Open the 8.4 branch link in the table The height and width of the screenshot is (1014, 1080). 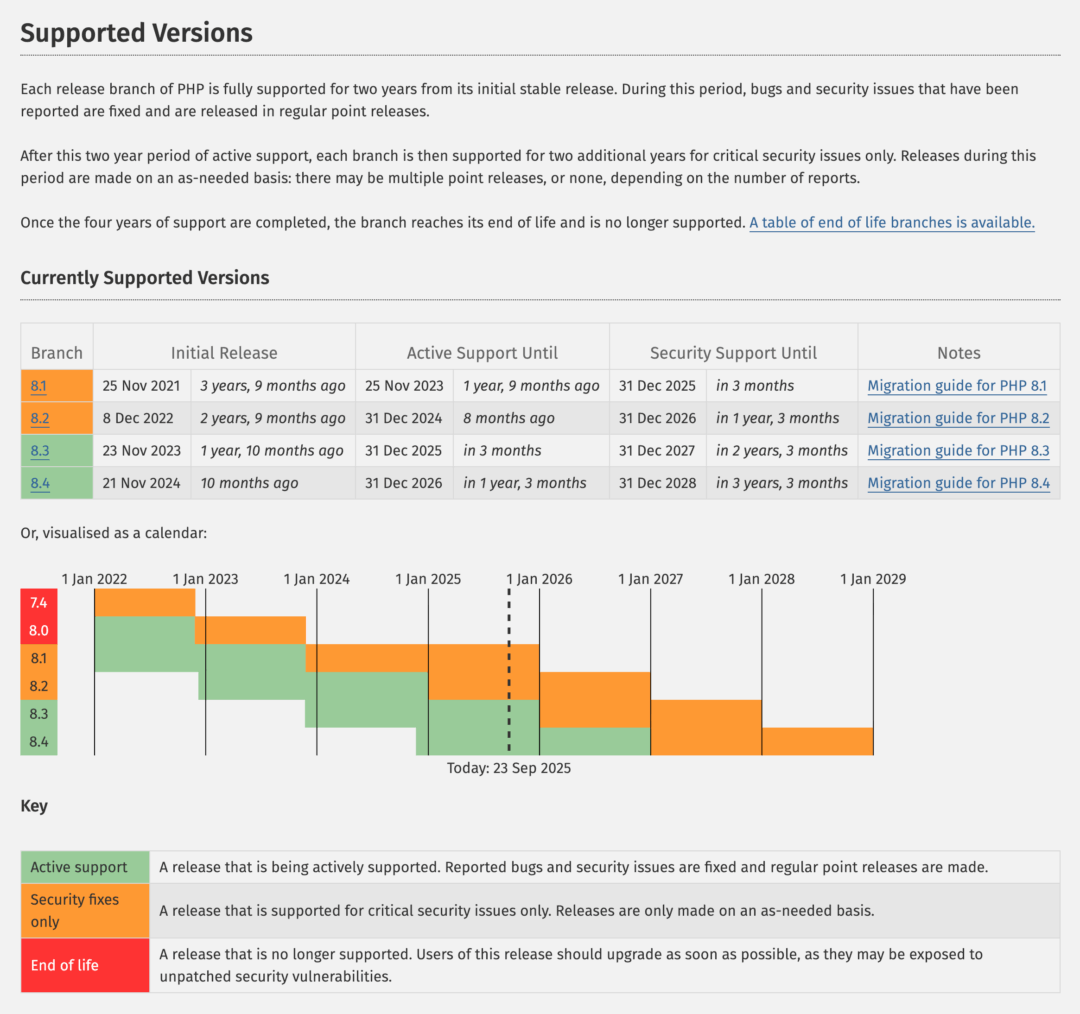click(x=39, y=483)
